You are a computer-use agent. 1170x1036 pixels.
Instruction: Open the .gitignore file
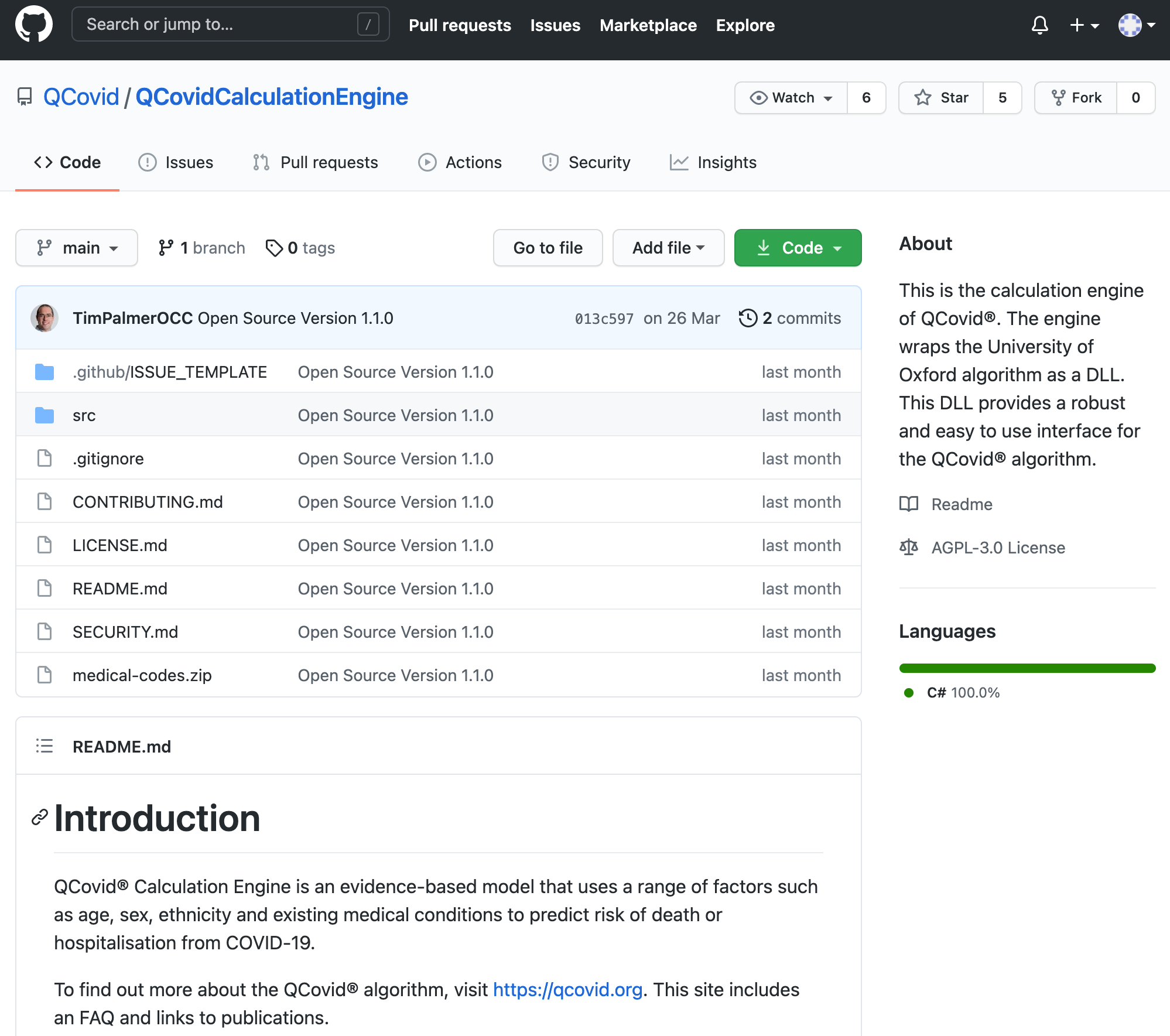108,459
